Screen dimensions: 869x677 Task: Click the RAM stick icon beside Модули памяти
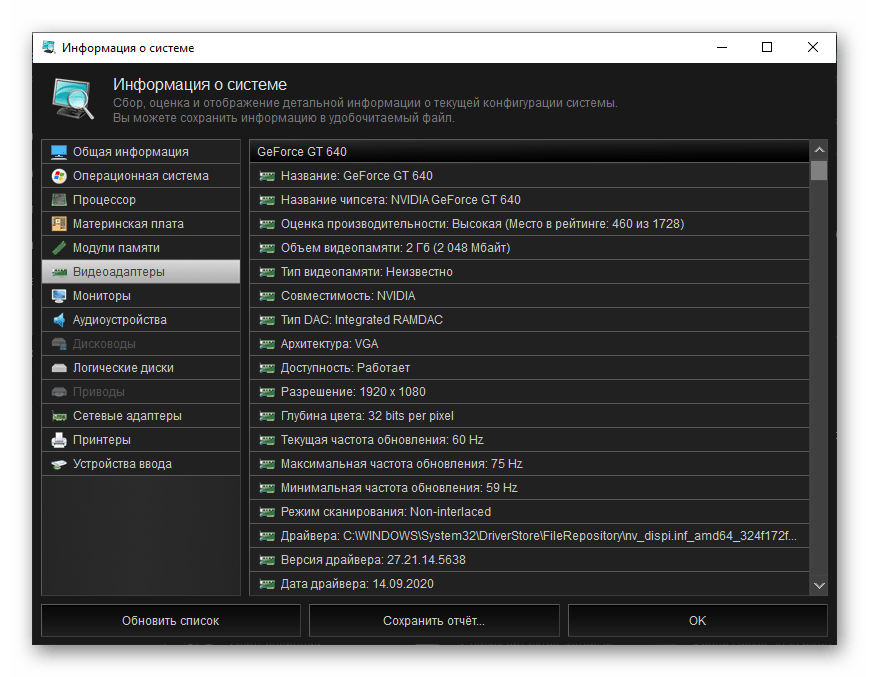(59, 248)
